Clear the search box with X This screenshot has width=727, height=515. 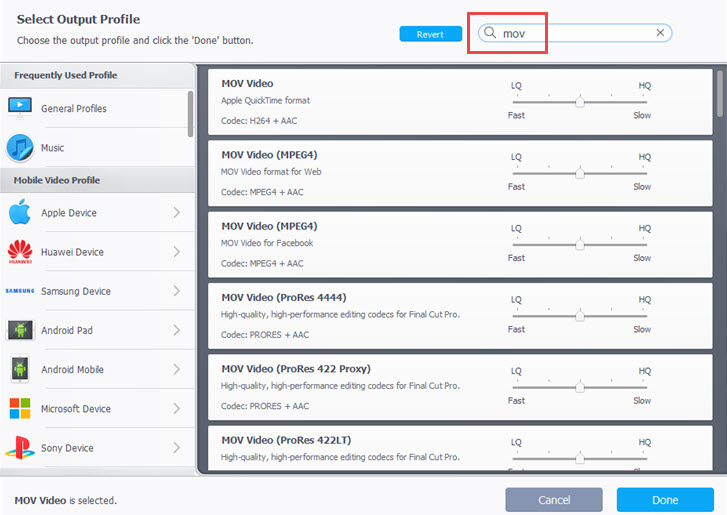click(x=660, y=33)
